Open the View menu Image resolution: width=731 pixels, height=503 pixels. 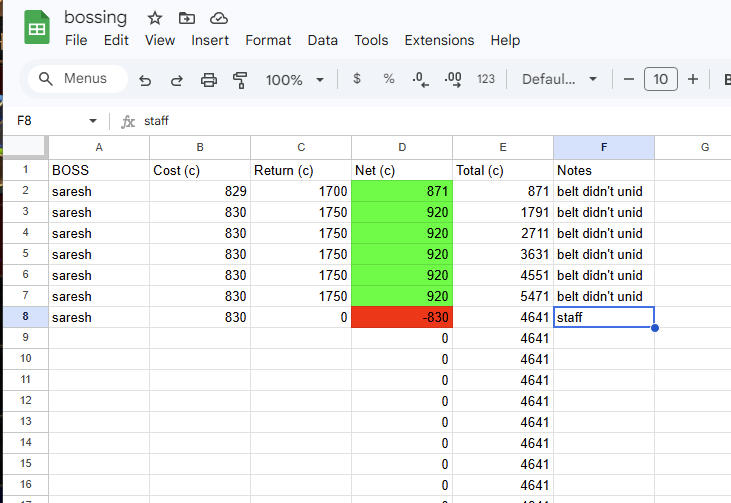(160, 40)
